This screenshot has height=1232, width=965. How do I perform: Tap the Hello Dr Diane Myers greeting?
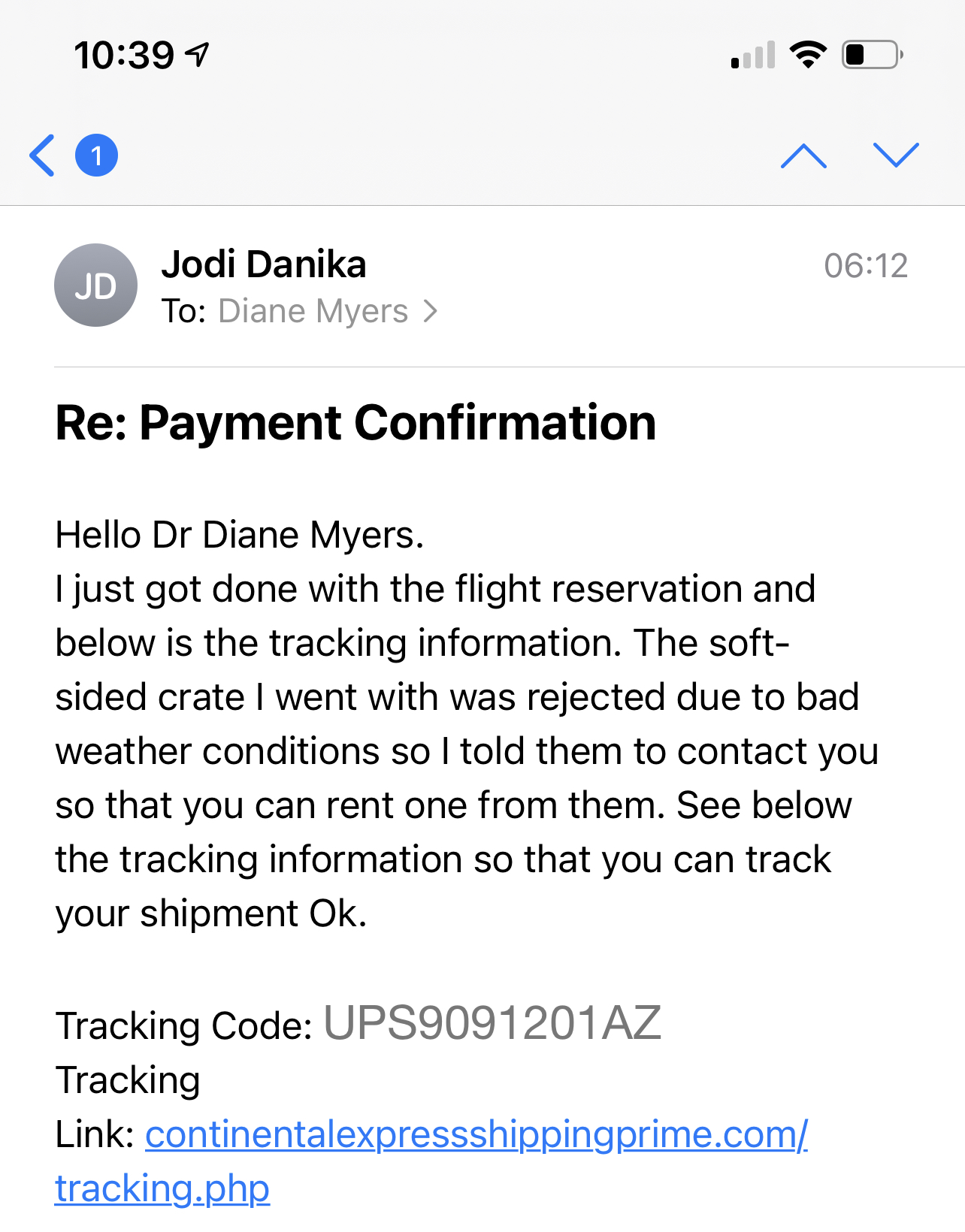coord(240,535)
